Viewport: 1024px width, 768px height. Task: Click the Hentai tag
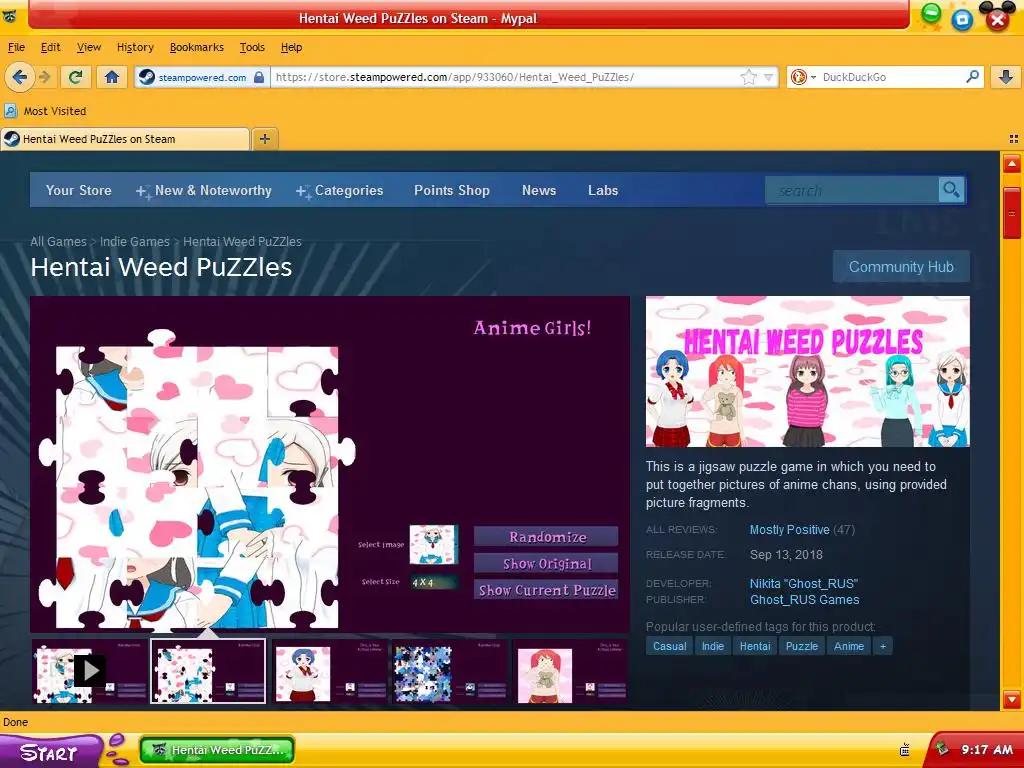755,646
